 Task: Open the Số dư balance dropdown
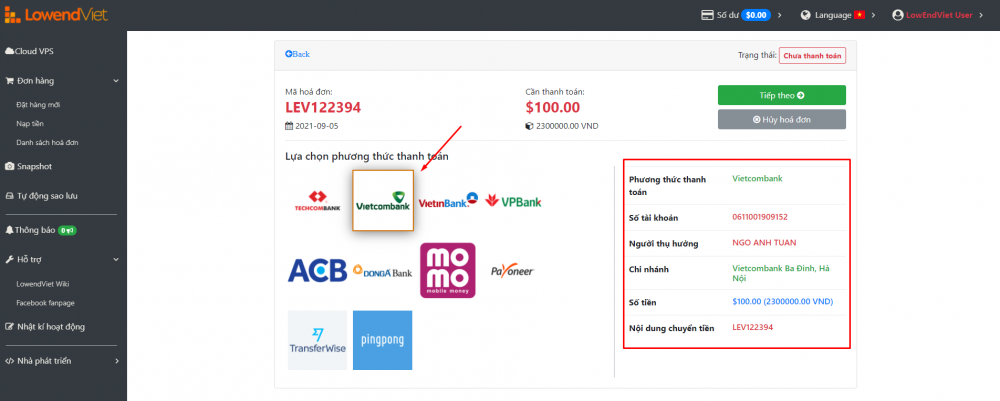741,15
